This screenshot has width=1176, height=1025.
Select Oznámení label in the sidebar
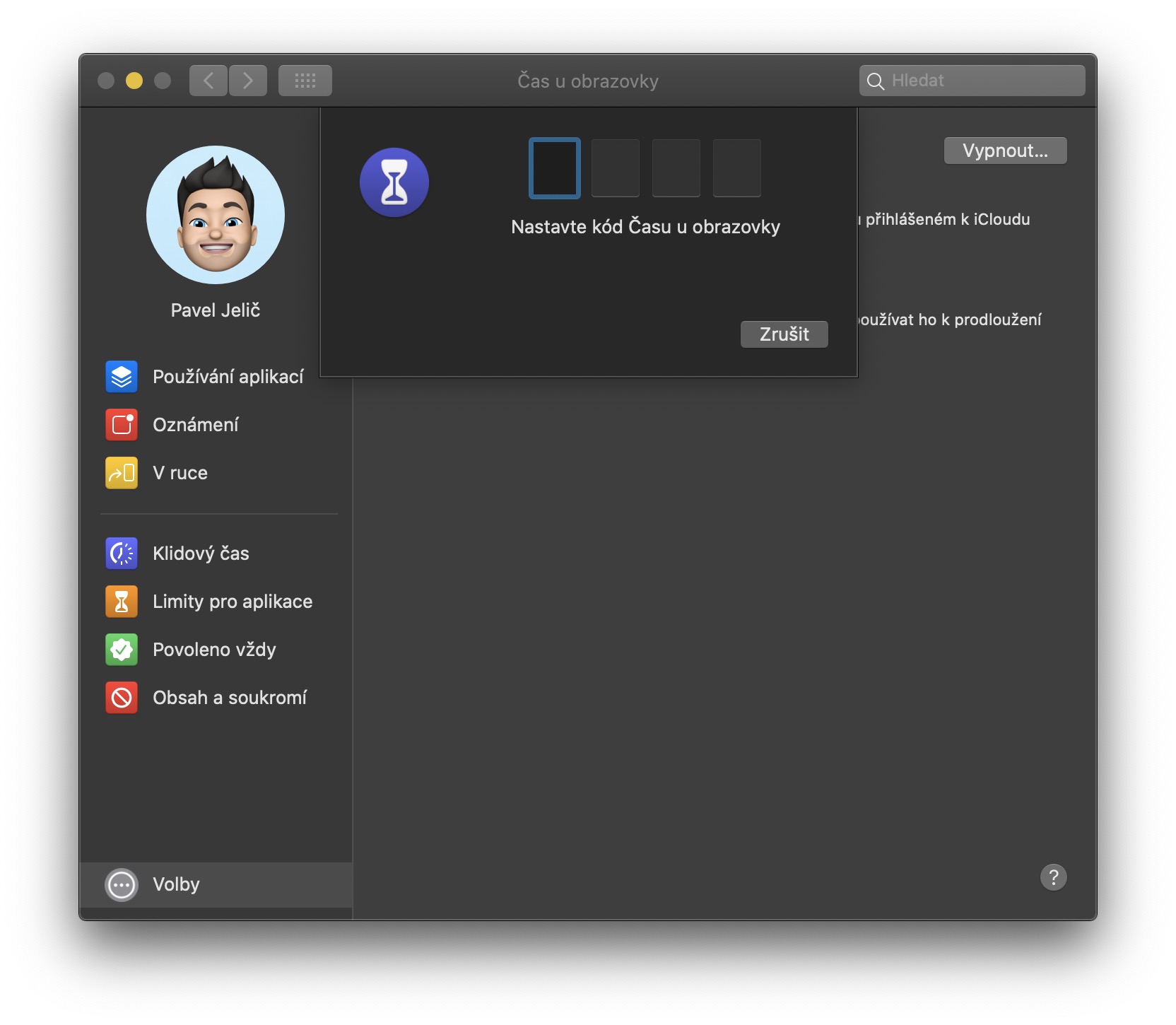pyautogui.click(x=196, y=425)
